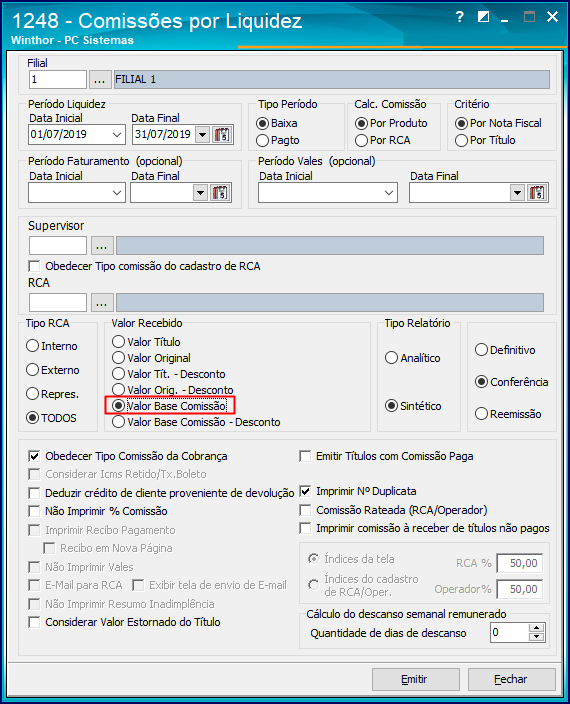Open the RCA lookup ellipsis button
Viewport: 570px width, 704px height.
[x=102, y=303]
